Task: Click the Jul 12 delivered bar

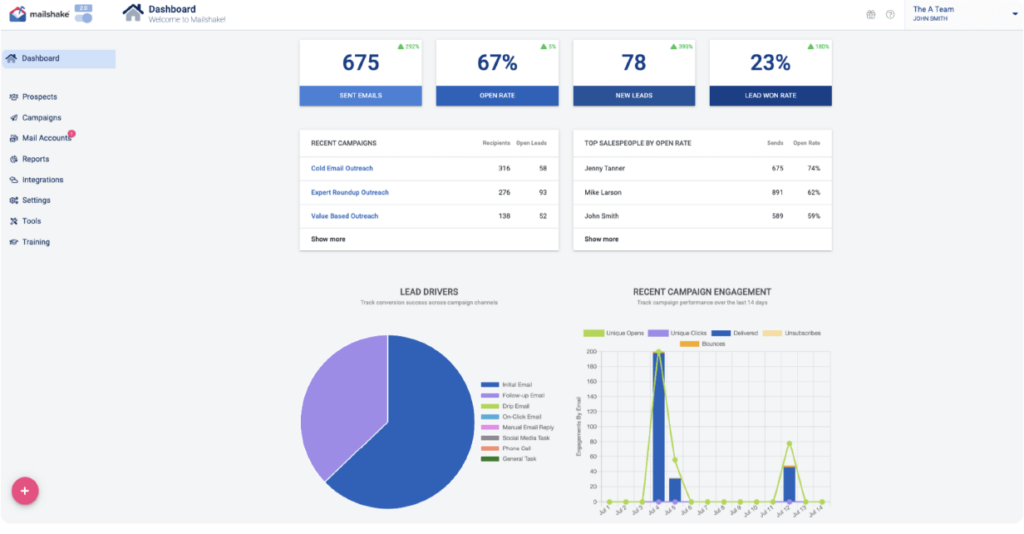Action: 790,484
